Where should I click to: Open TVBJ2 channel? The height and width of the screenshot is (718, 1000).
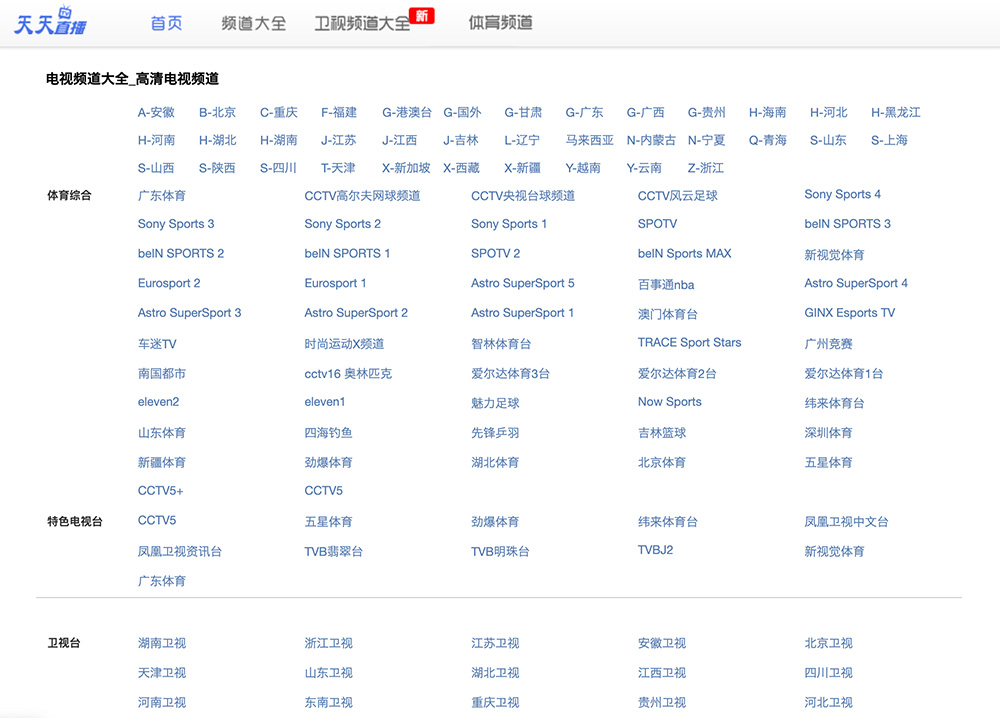[656, 550]
